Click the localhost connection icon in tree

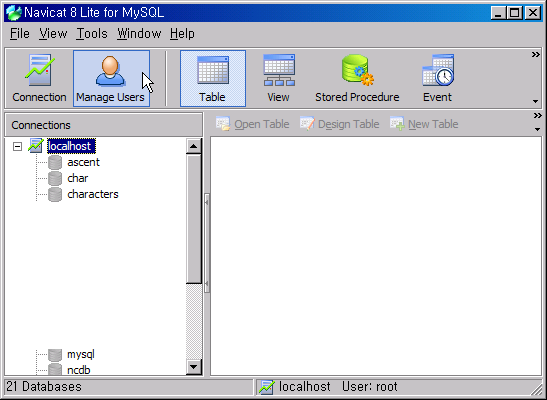[36, 146]
